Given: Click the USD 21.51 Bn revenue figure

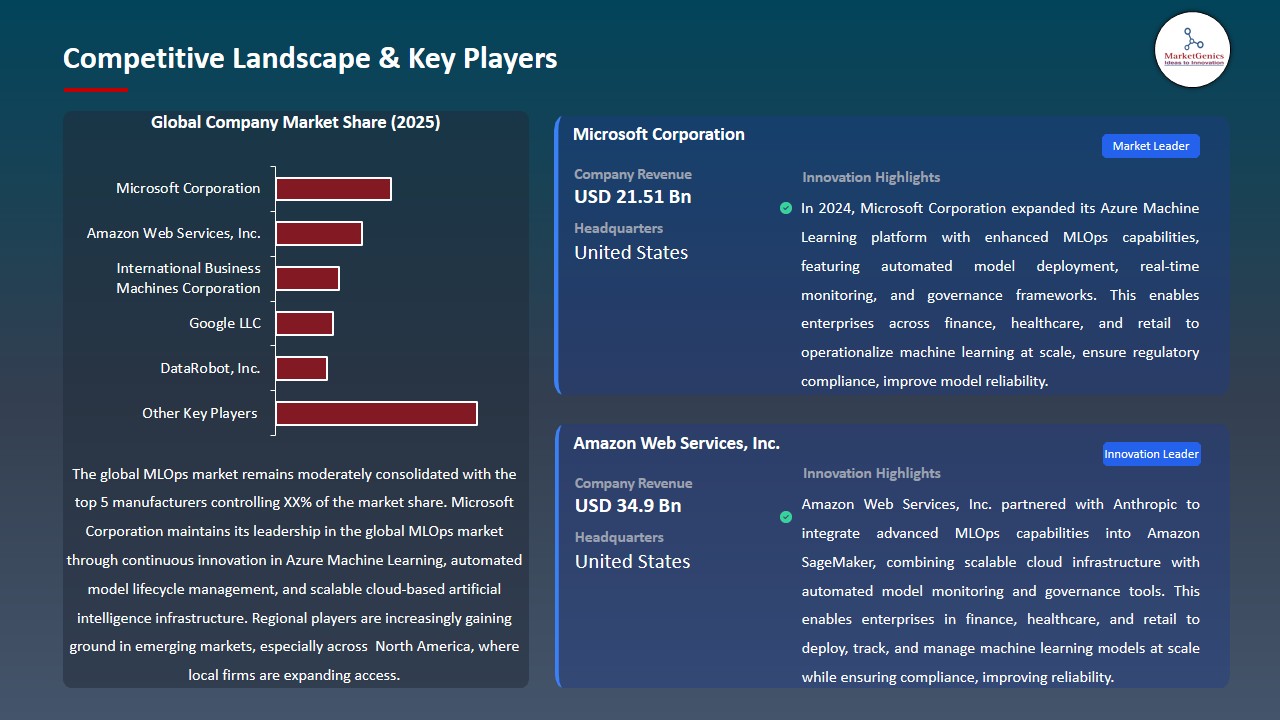Looking at the screenshot, I should tap(631, 196).
